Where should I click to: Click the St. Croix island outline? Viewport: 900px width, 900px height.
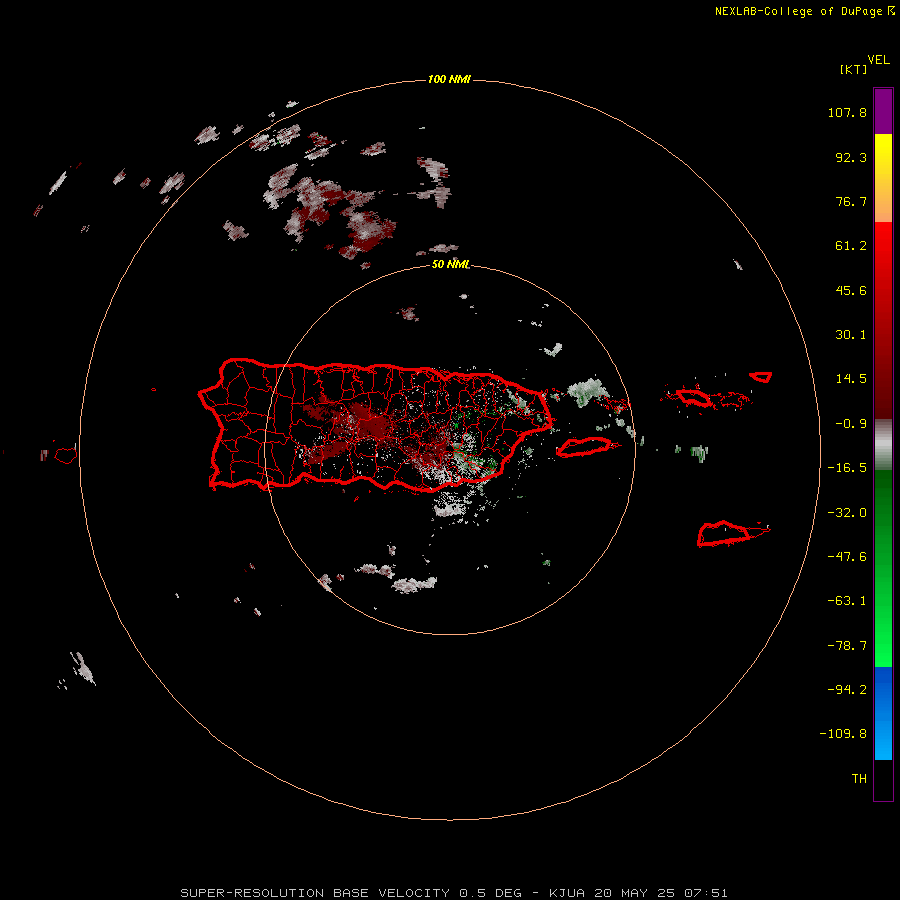pos(724,533)
